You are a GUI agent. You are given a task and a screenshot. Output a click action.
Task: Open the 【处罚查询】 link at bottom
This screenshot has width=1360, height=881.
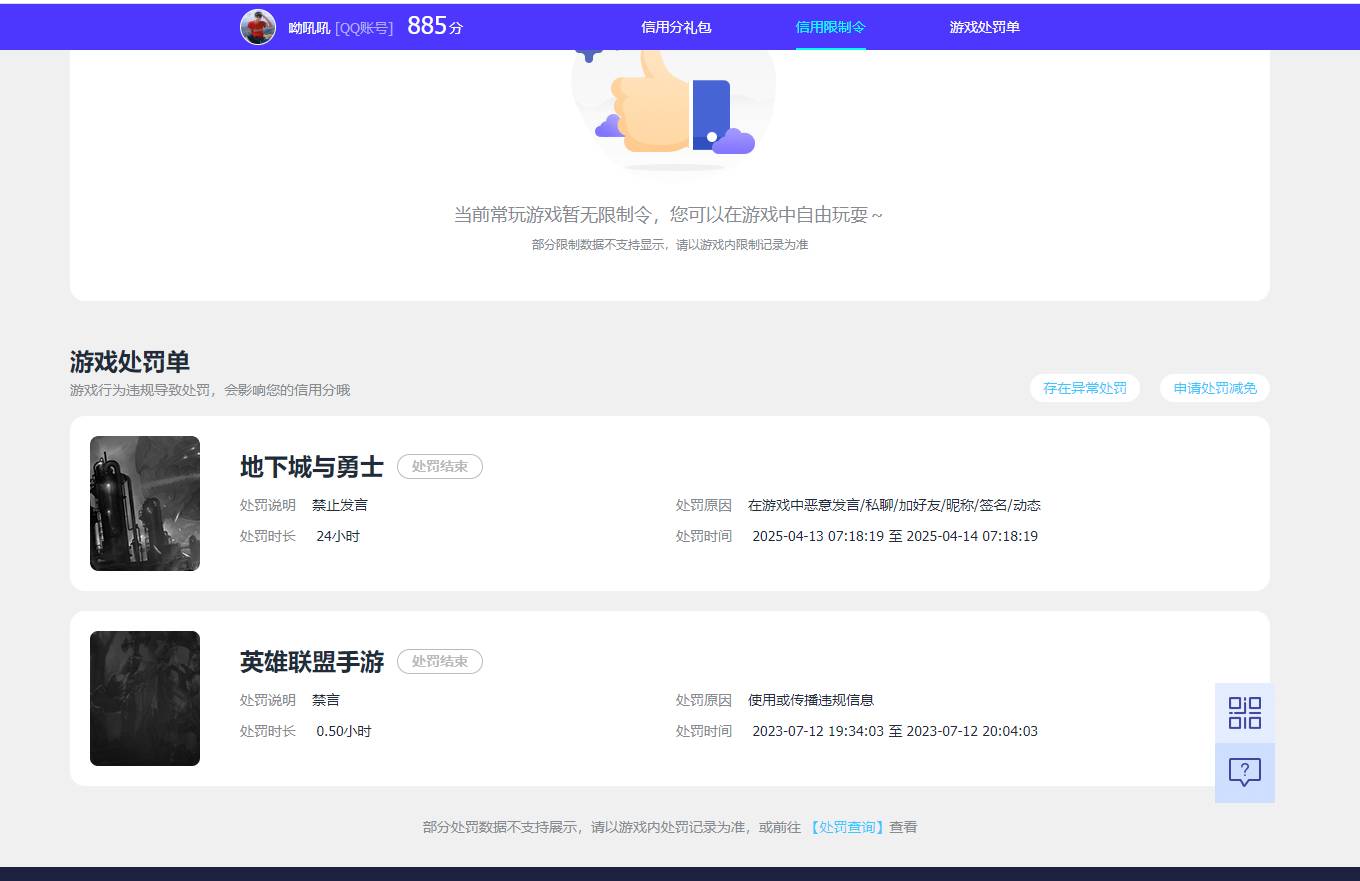[847, 827]
